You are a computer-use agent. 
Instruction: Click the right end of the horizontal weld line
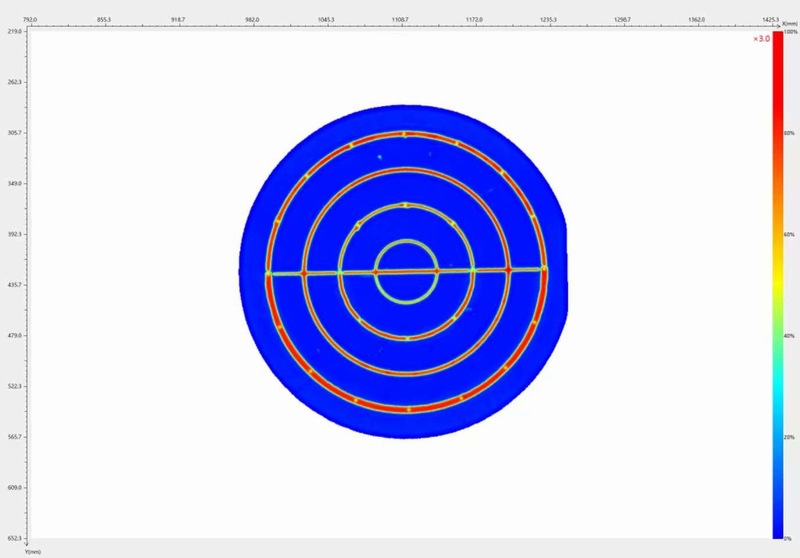pyautogui.click(x=544, y=270)
